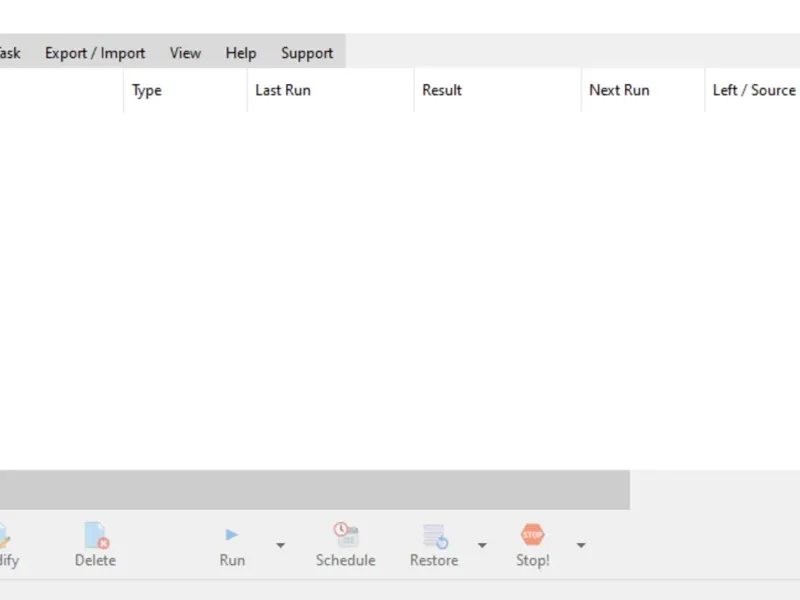Open the Help menu
The height and width of the screenshot is (600, 800).
pos(241,53)
